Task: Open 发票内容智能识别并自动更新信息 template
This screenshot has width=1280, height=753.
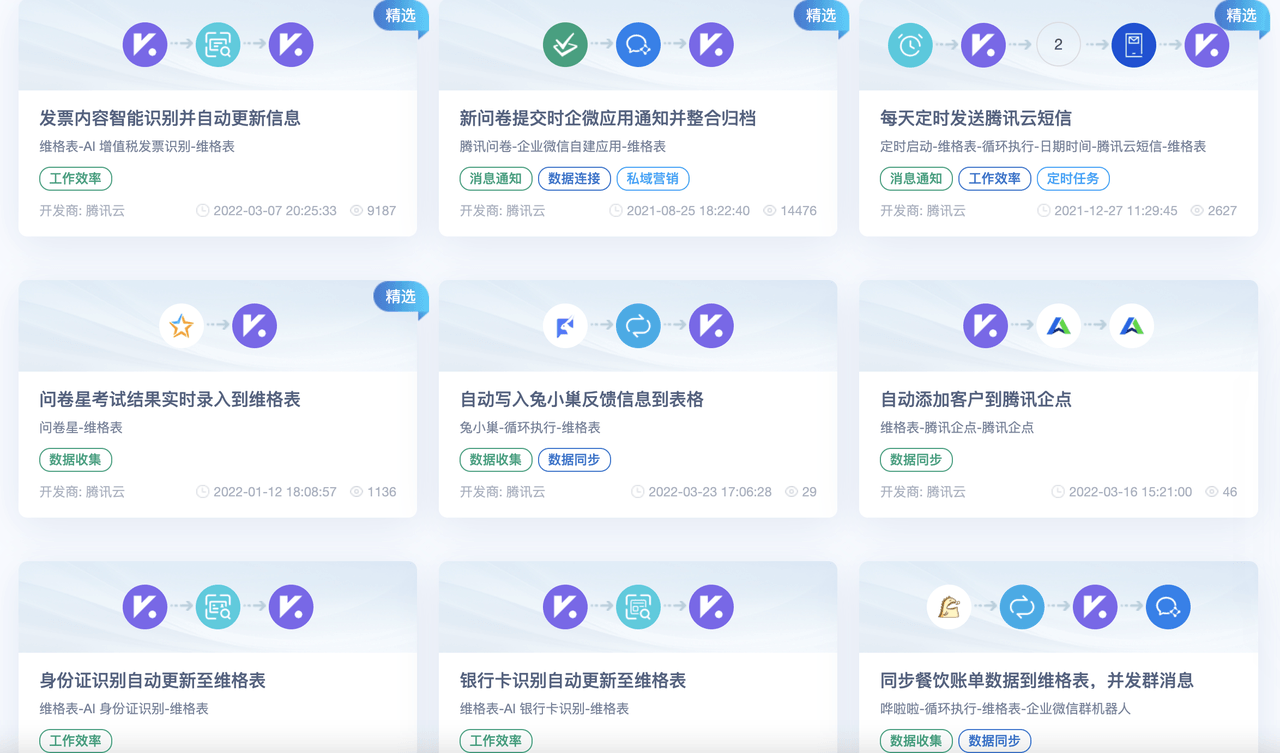Action: (x=170, y=118)
